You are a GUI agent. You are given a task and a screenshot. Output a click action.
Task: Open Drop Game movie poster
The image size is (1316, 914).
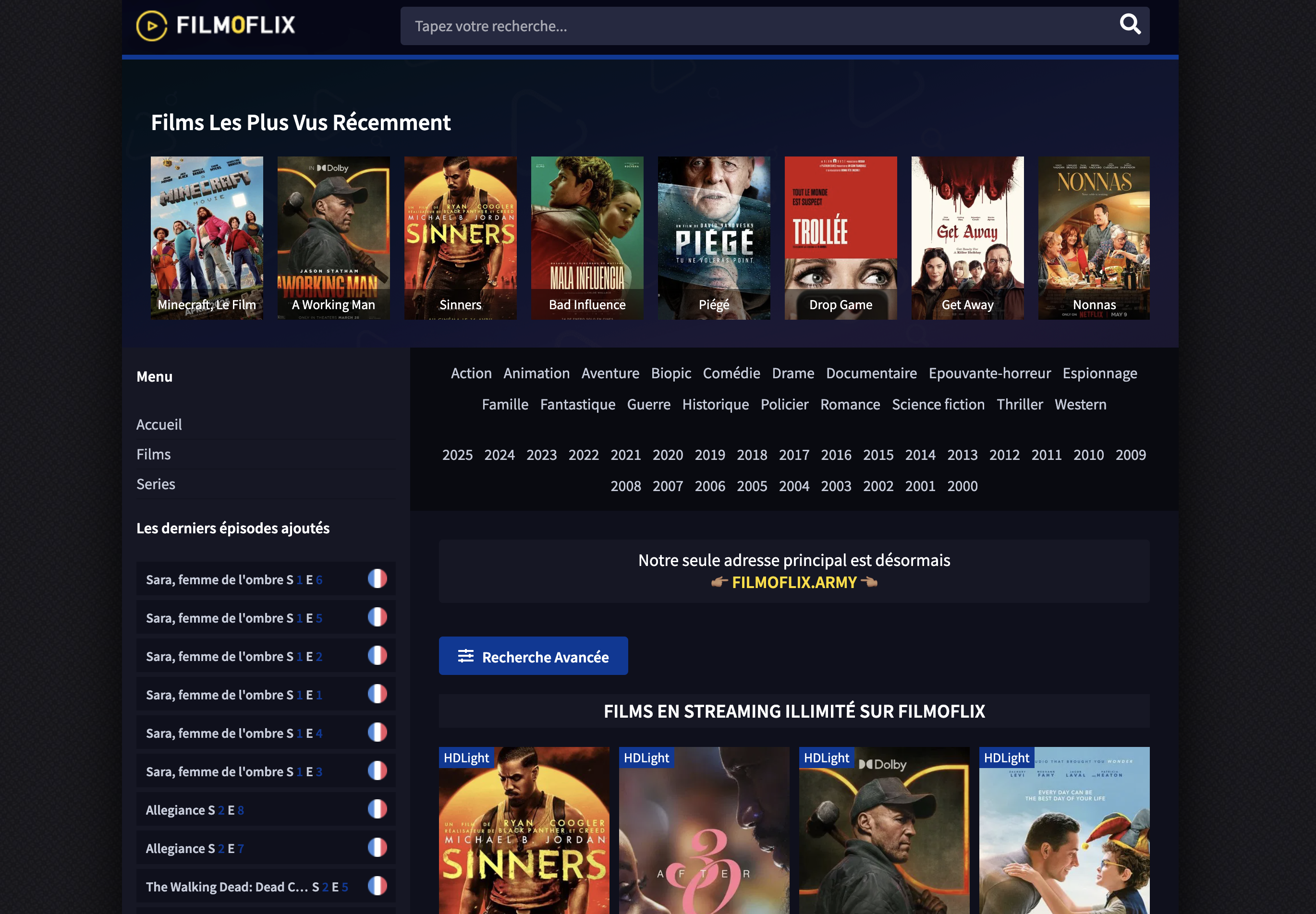click(x=841, y=238)
